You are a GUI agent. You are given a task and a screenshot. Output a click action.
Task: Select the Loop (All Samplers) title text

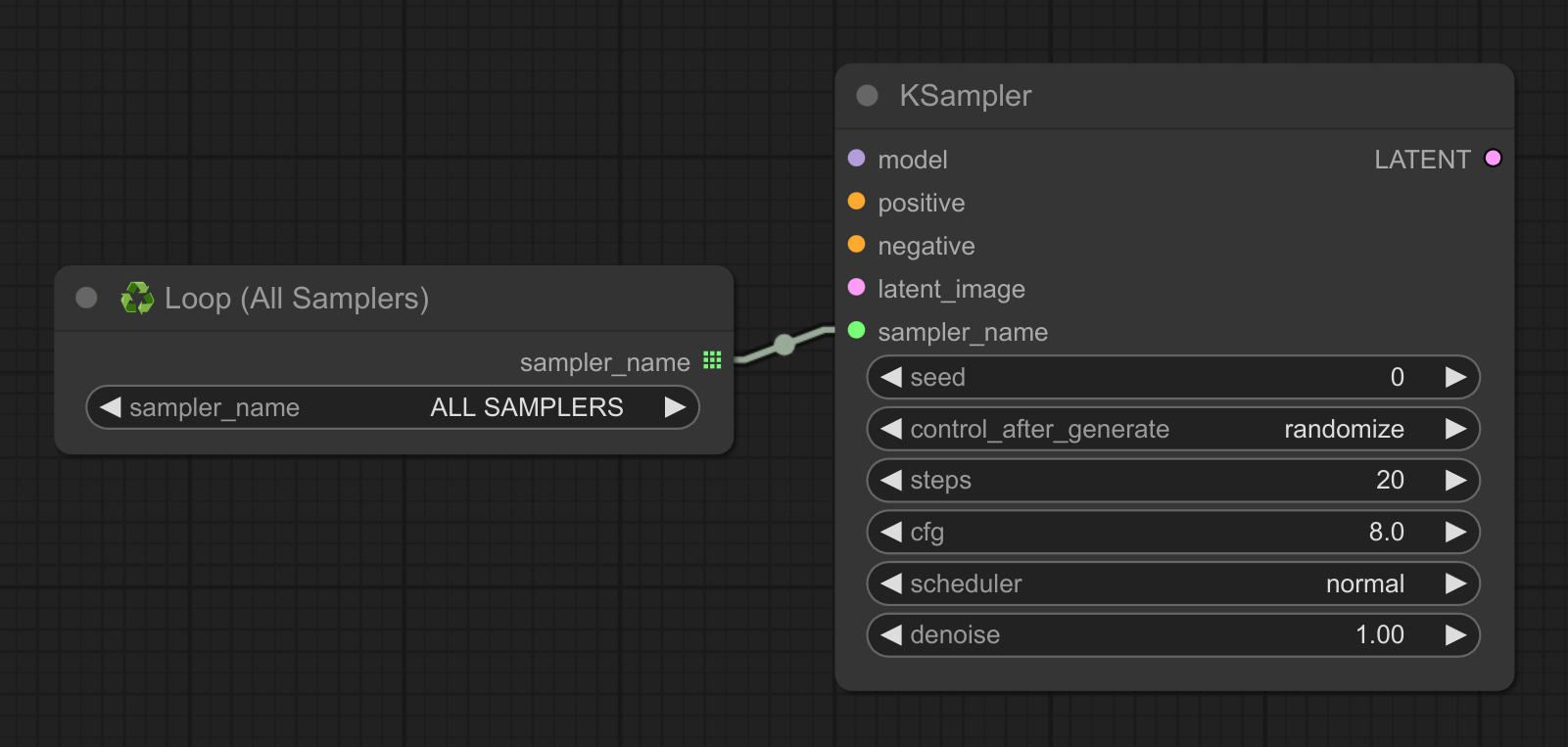296,299
